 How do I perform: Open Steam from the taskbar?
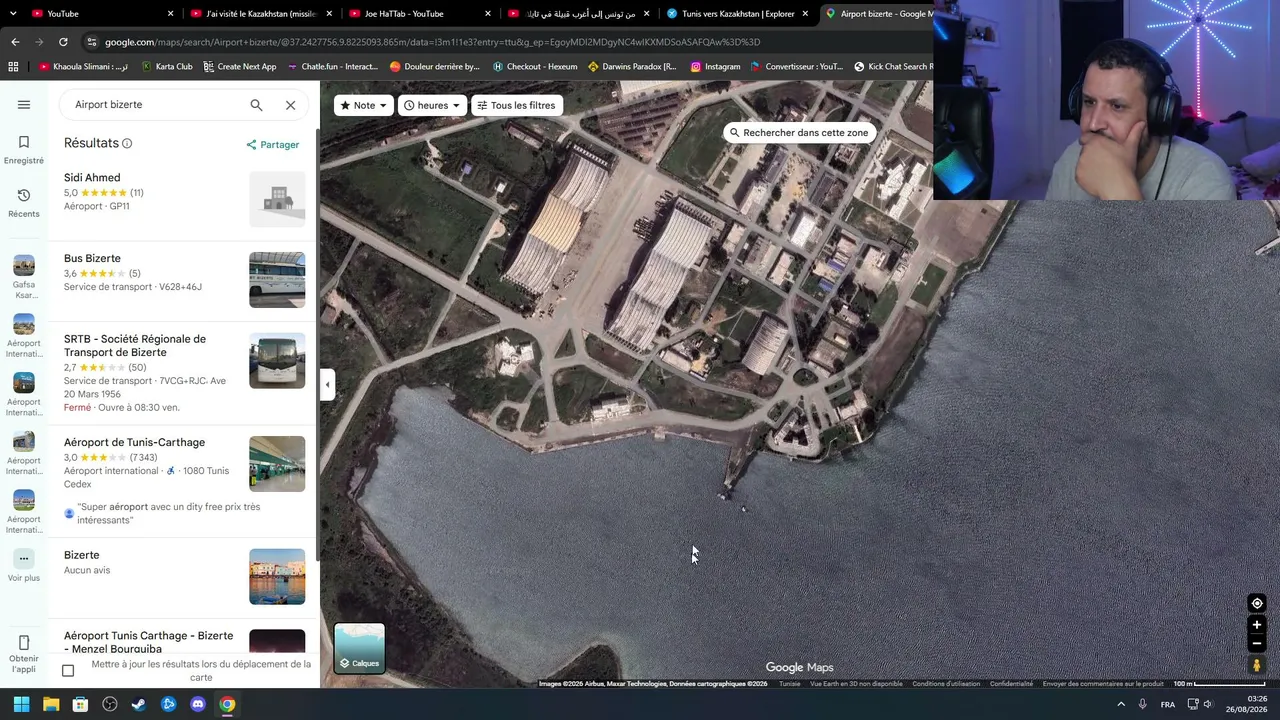point(139,704)
